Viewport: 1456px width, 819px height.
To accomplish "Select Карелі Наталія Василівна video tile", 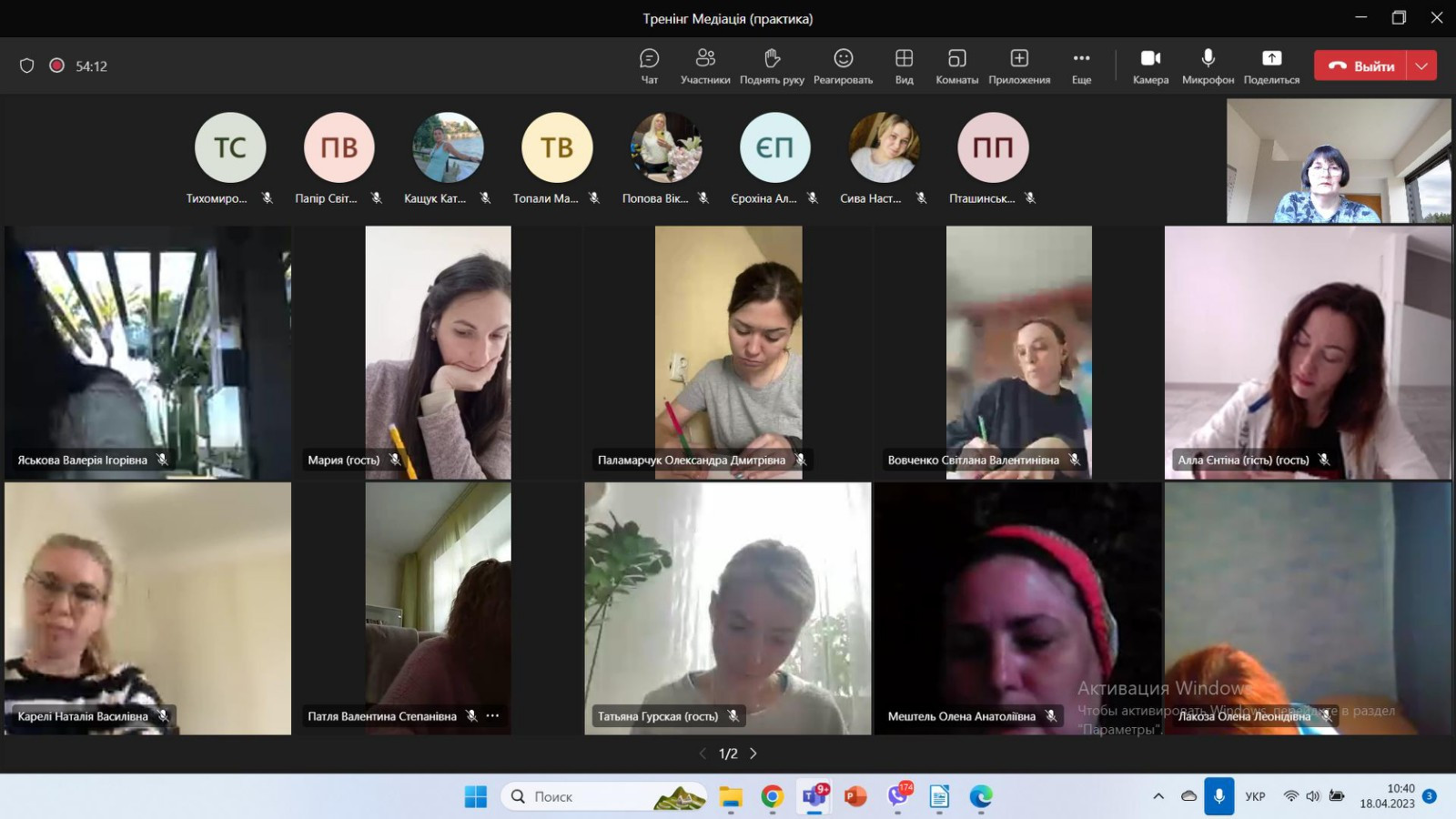I will [148, 609].
